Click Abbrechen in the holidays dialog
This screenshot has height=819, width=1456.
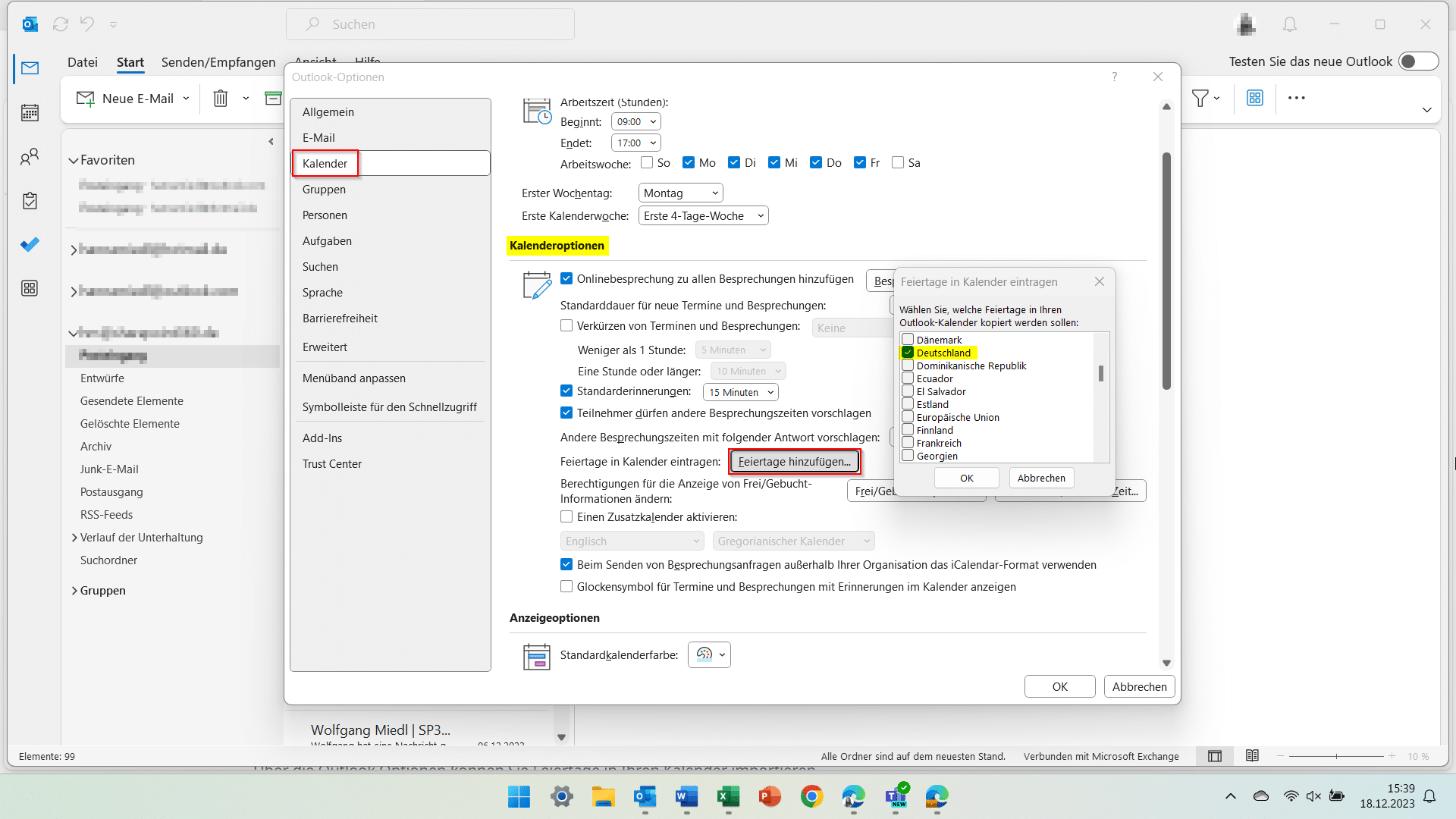[1040, 479]
